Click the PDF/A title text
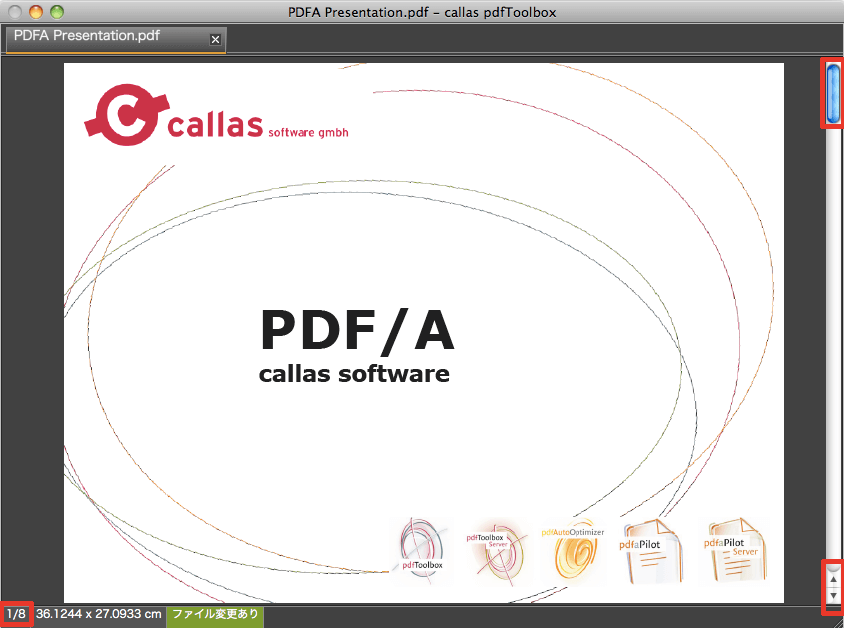This screenshot has width=844, height=628. coord(357,331)
